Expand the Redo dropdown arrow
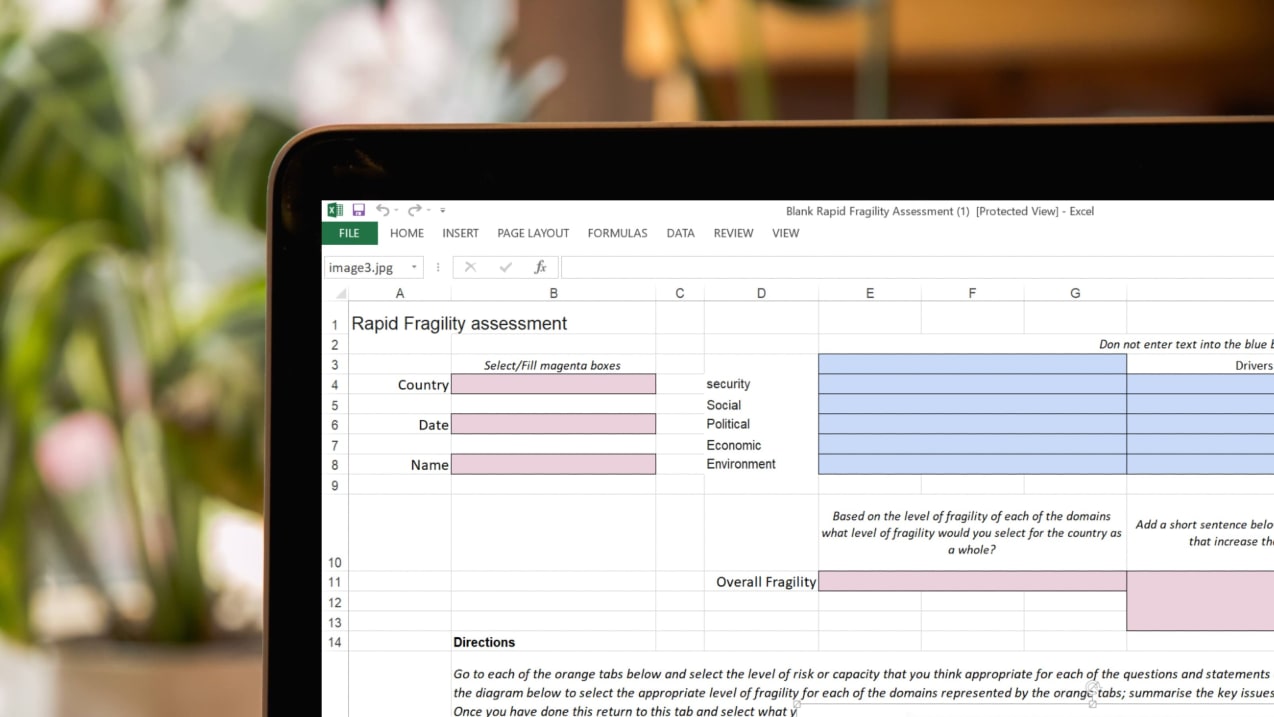Viewport: 1274px width, 717px height. click(428, 210)
